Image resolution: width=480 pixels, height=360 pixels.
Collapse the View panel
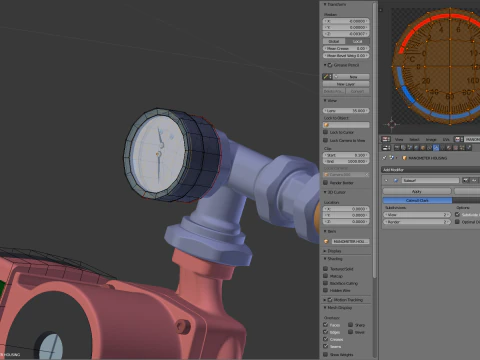[x=325, y=100]
